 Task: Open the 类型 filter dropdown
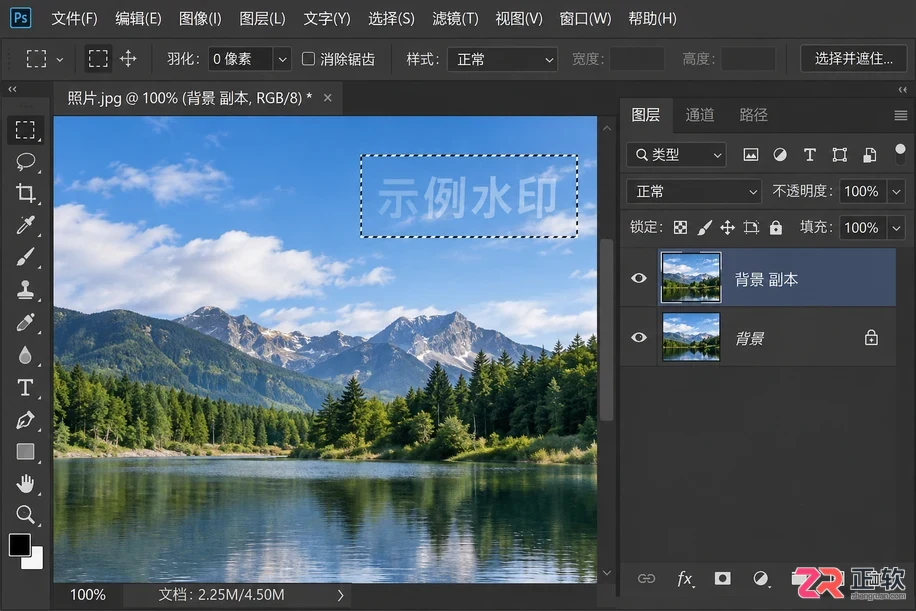676,155
